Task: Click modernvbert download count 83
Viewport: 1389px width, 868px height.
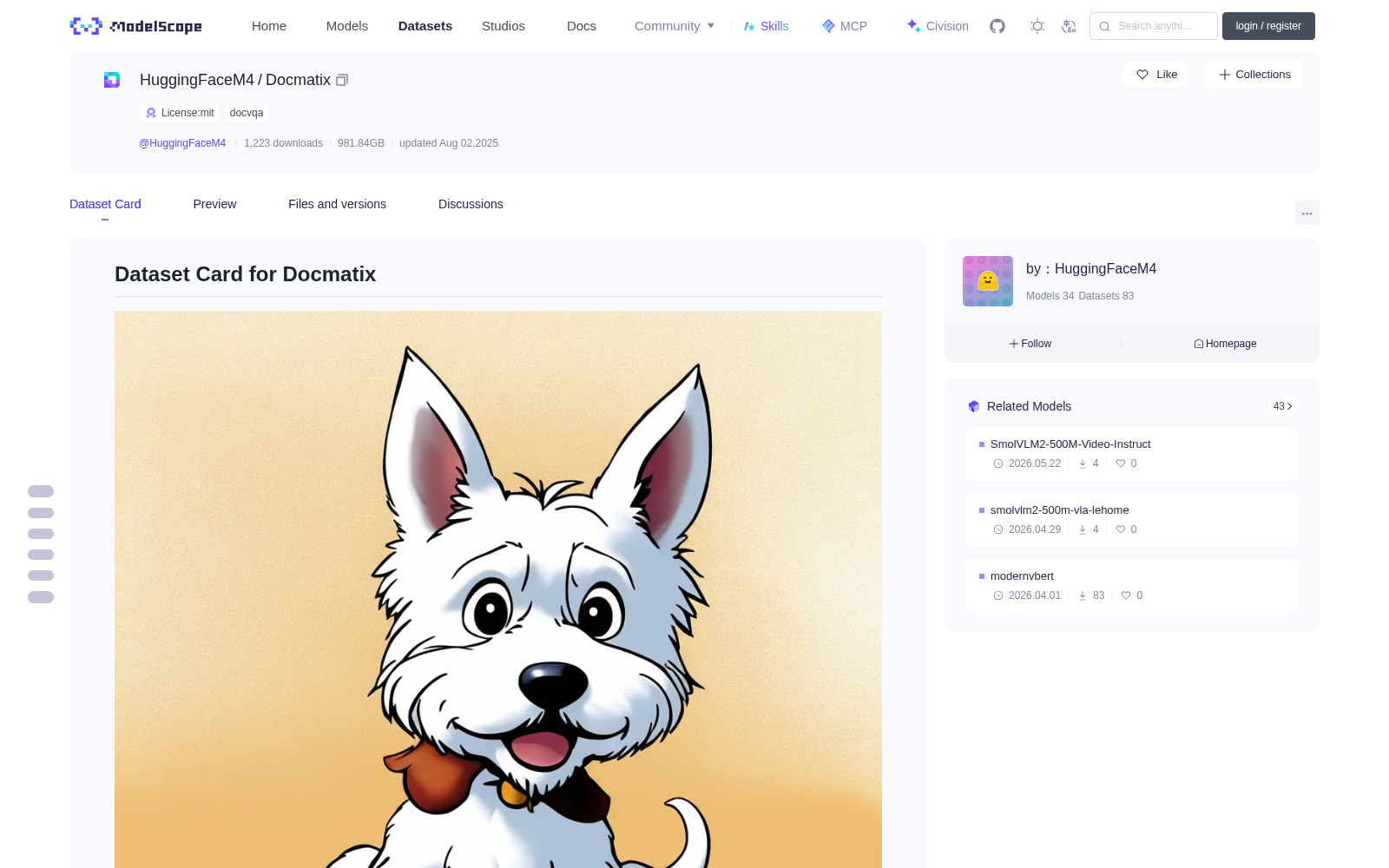Action: (1098, 595)
